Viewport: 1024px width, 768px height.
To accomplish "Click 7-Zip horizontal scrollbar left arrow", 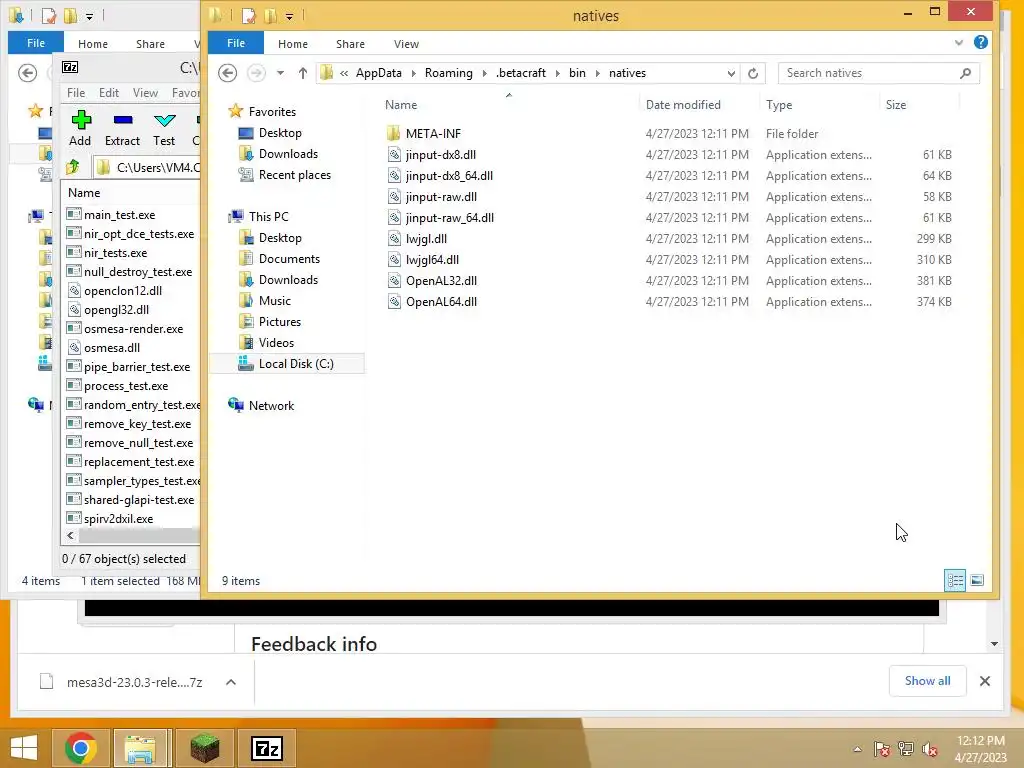I will (71, 536).
